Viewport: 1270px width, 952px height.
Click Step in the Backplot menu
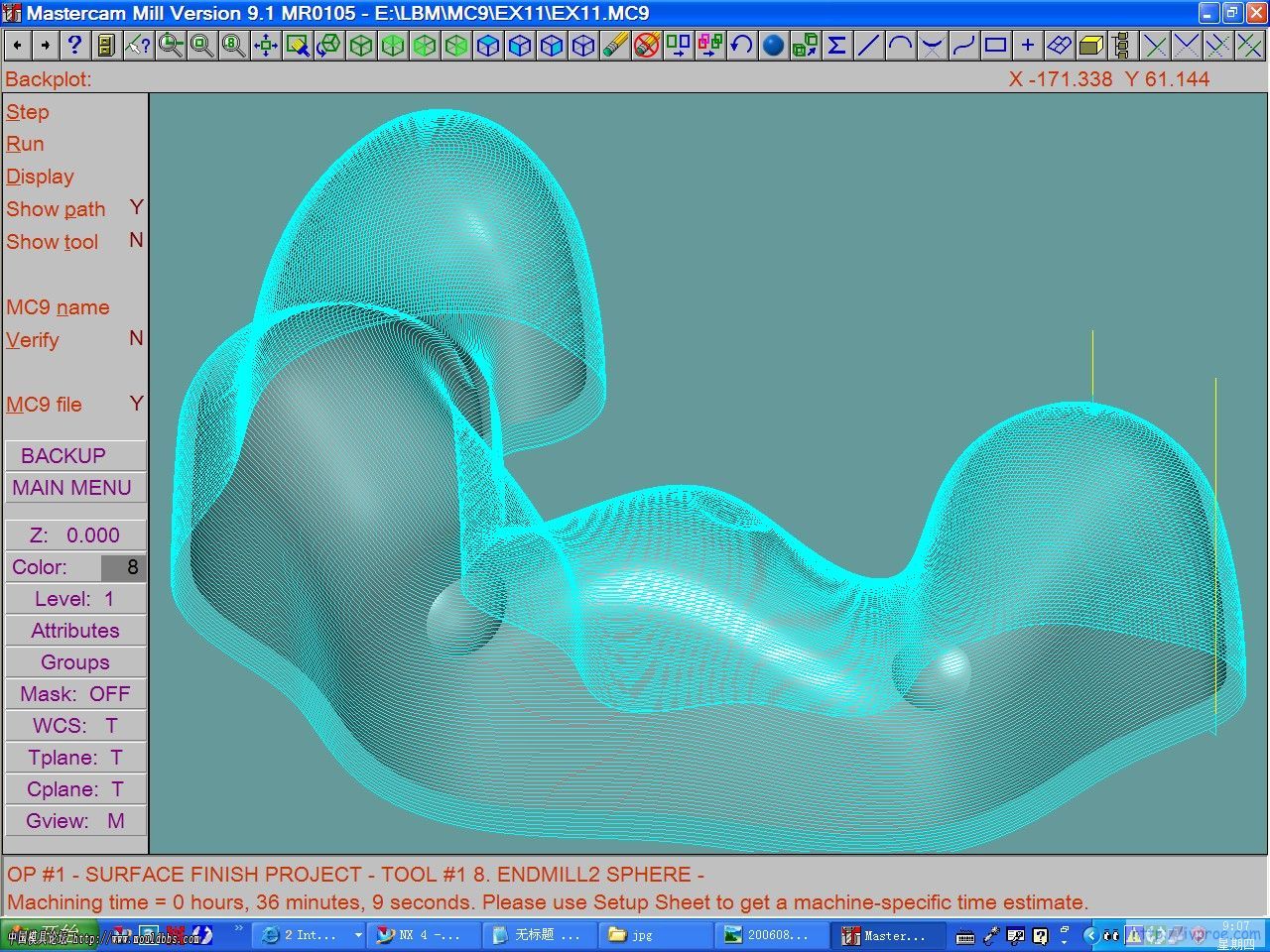tap(28, 112)
